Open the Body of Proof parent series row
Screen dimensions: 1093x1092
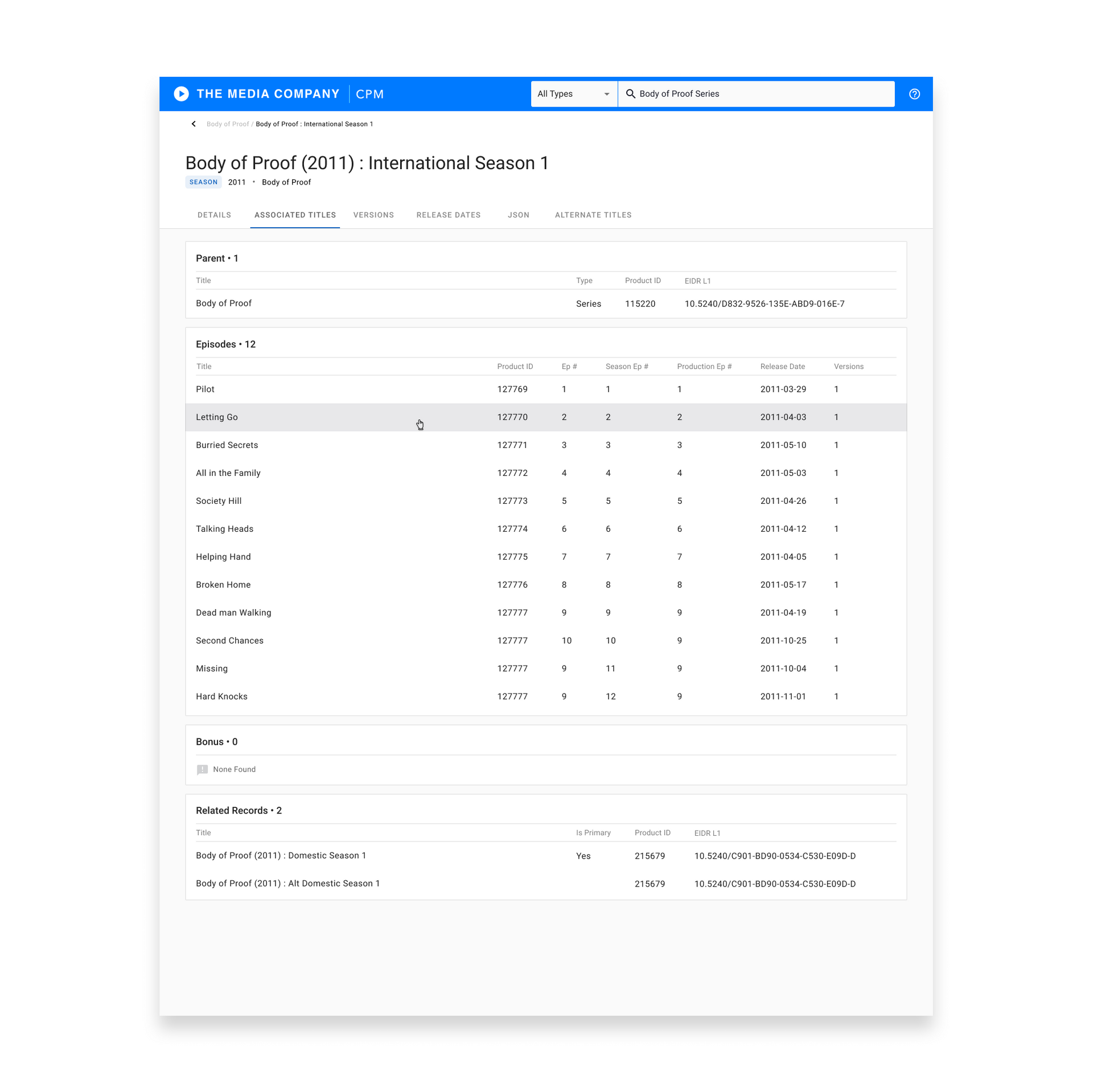click(x=224, y=303)
